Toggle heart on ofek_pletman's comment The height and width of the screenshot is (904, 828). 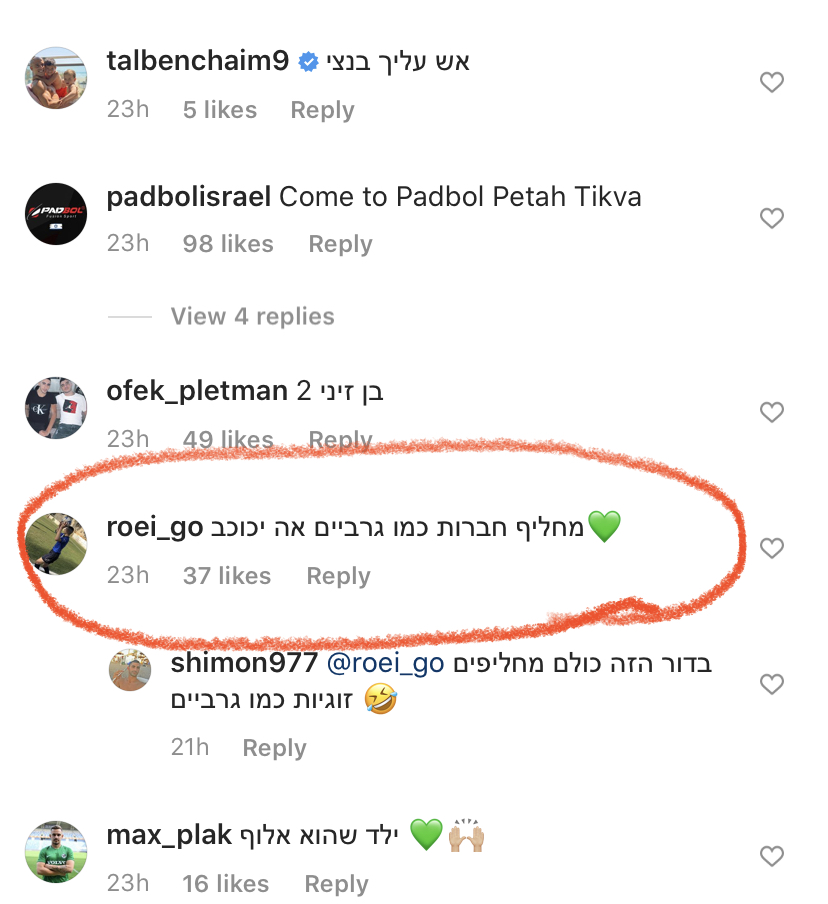point(772,412)
